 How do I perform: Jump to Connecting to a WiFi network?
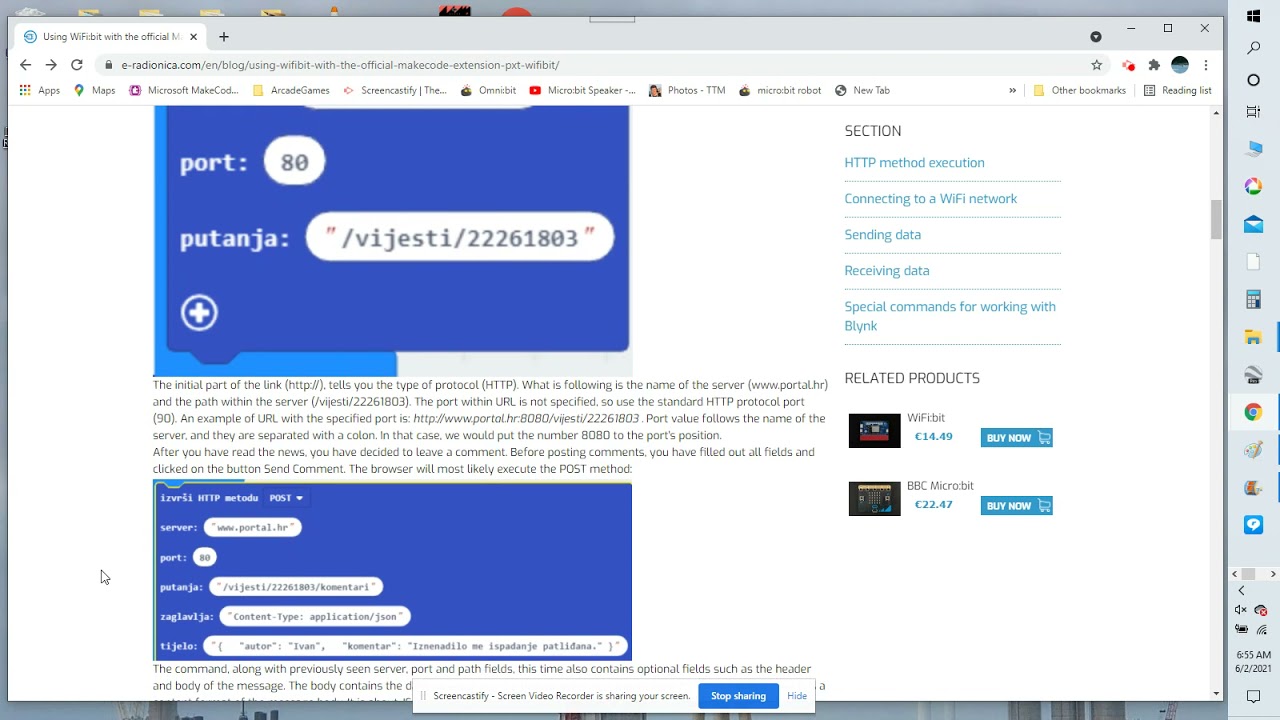click(930, 199)
